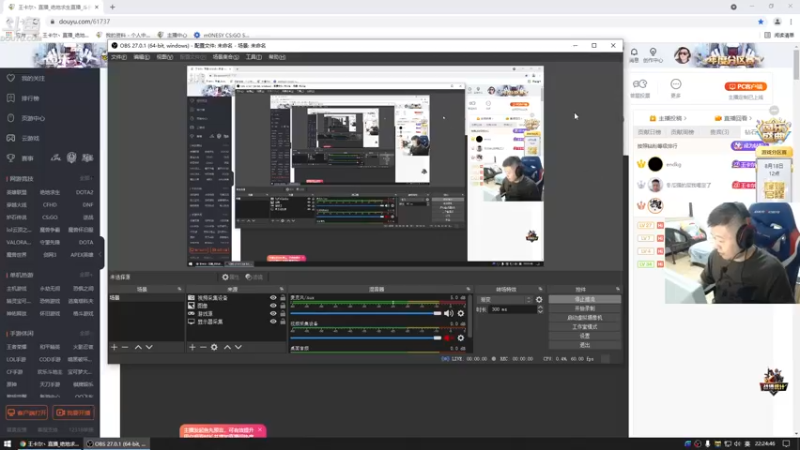Move scene up with the up arrow
Image resolution: width=800 pixels, height=450 pixels.
point(138,347)
